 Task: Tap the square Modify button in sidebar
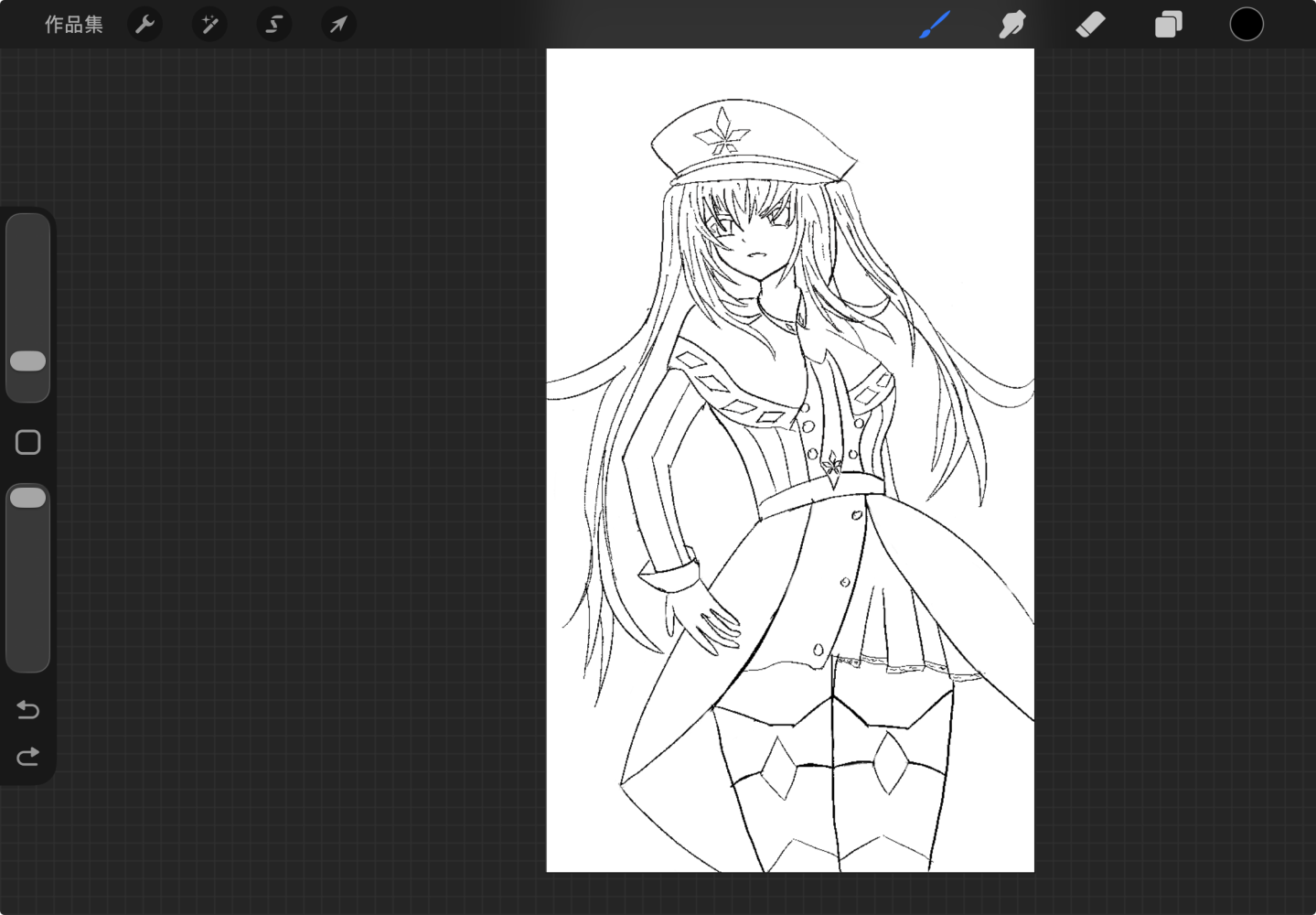(28, 443)
